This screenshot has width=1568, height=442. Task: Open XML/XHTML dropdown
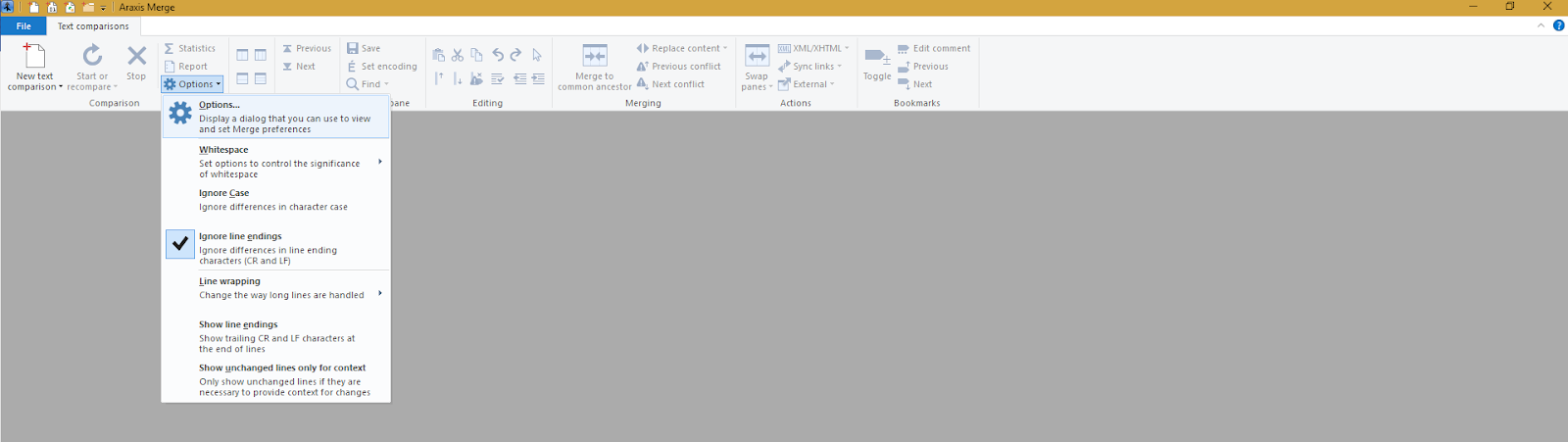pyautogui.click(x=813, y=48)
